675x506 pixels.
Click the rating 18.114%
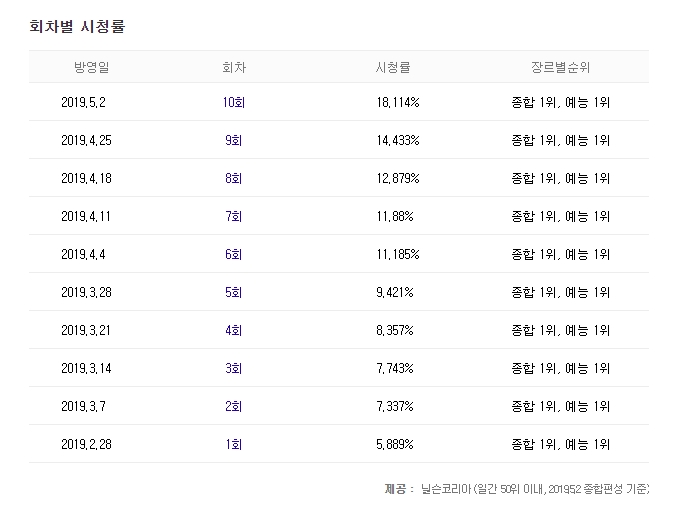pos(398,102)
